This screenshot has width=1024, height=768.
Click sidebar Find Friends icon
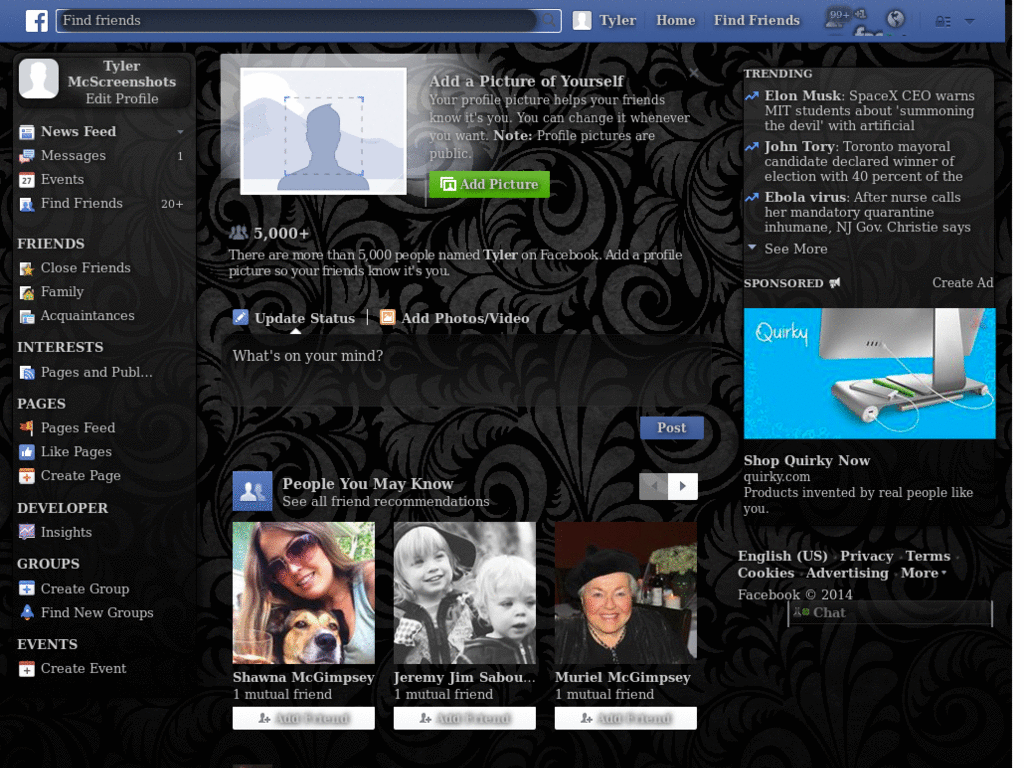(x=27, y=204)
